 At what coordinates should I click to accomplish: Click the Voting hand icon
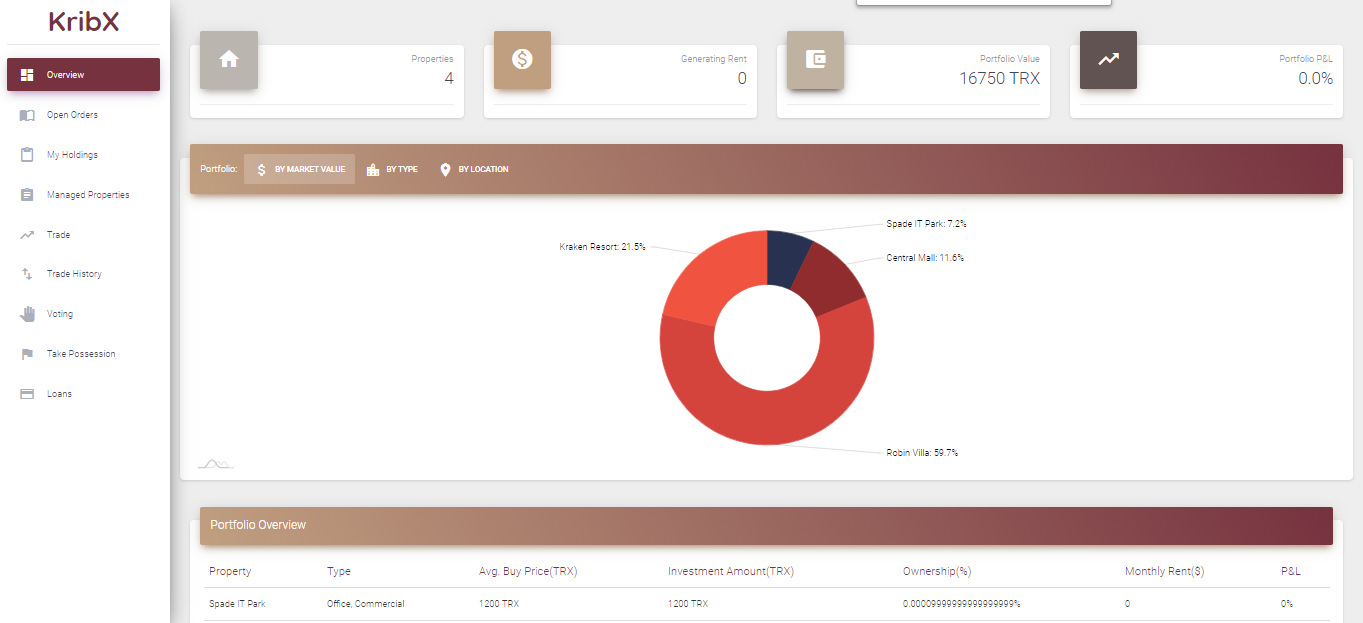click(27, 314)
